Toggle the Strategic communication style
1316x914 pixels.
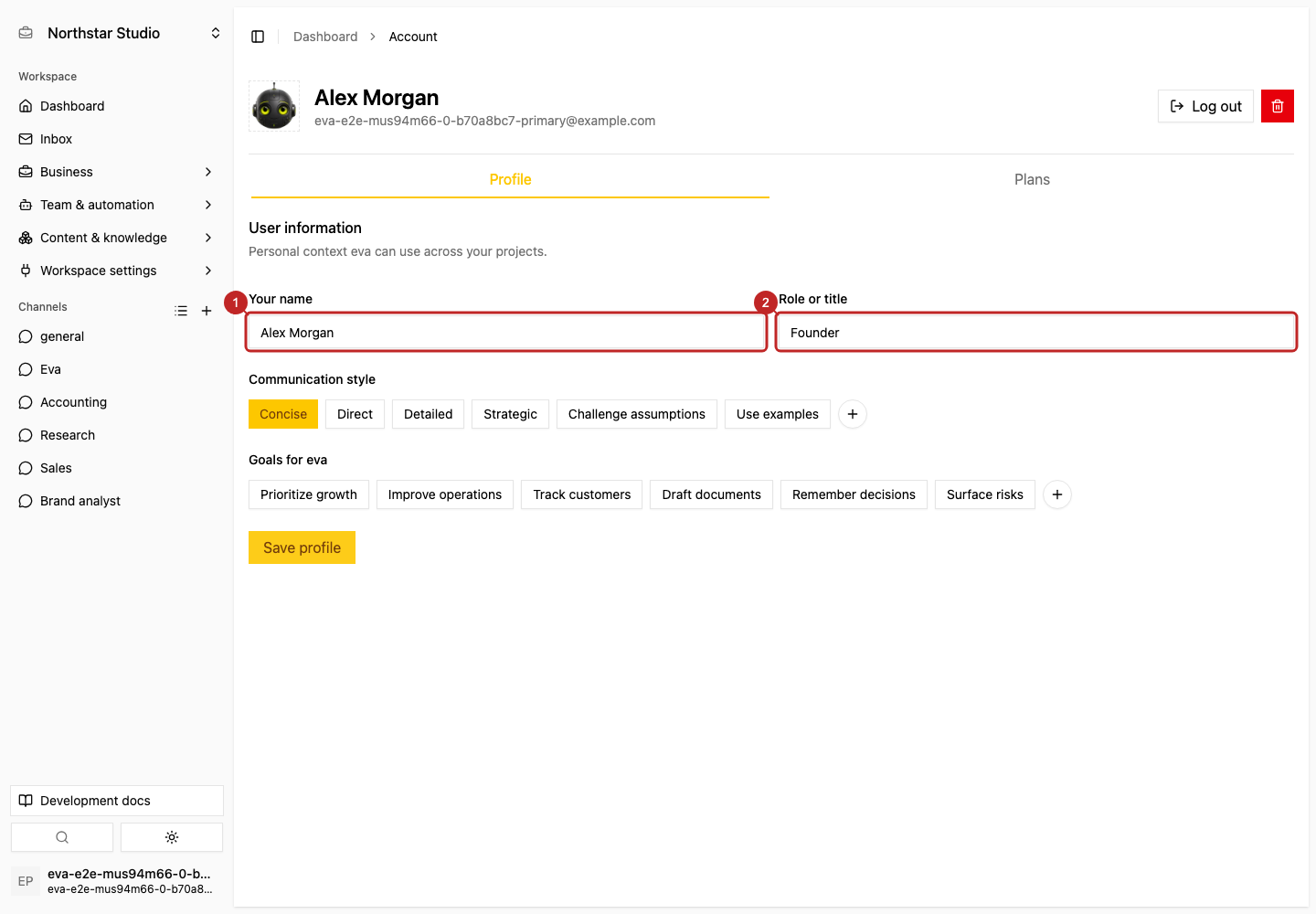[511, 414]
